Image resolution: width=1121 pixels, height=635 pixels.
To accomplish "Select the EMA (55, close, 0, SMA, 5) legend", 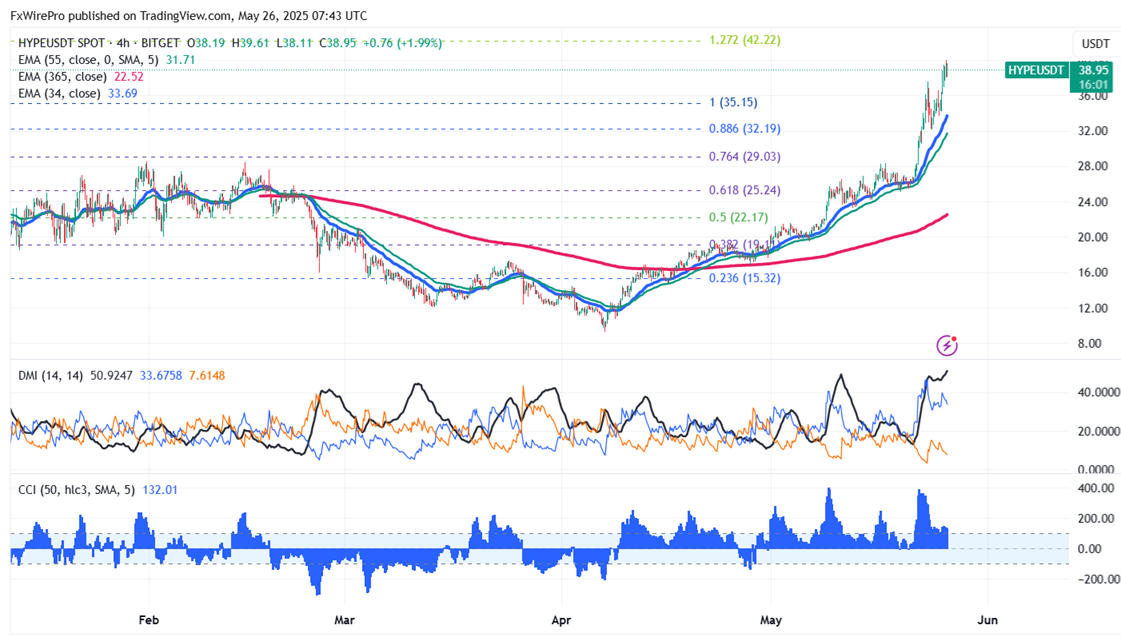I will click(x=89, y=60).
